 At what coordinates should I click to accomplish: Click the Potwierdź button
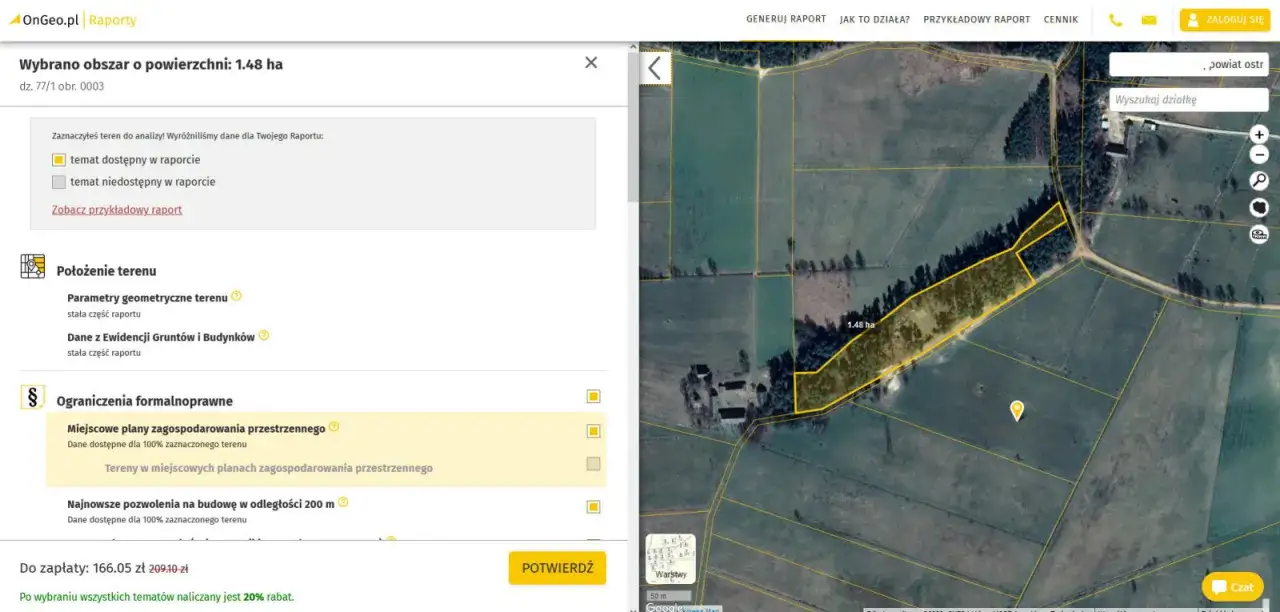(x=557, y=568)
